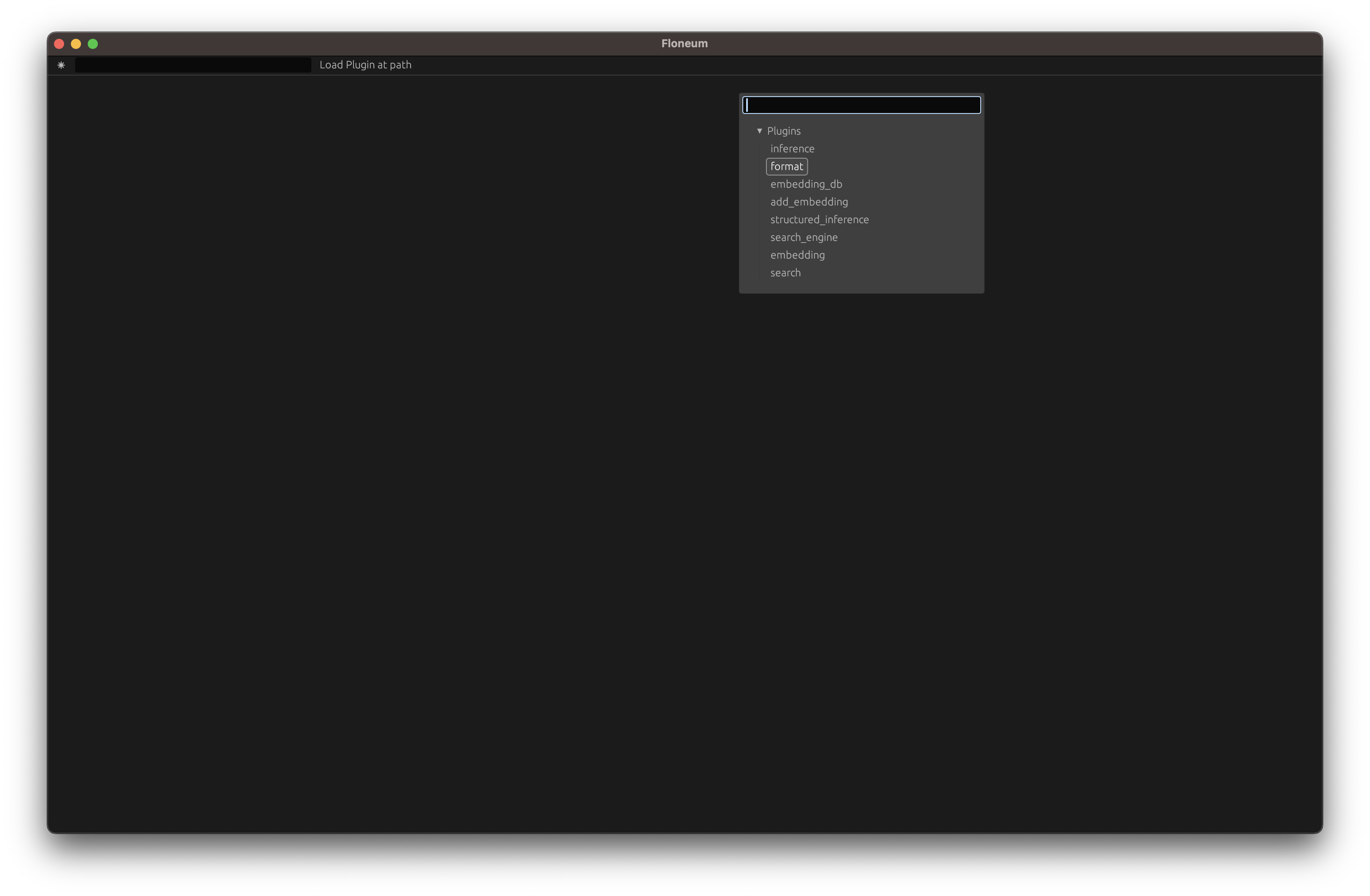1370x896 pixels.
Task: Click the Plugins header label
Action: coord(783,131)
